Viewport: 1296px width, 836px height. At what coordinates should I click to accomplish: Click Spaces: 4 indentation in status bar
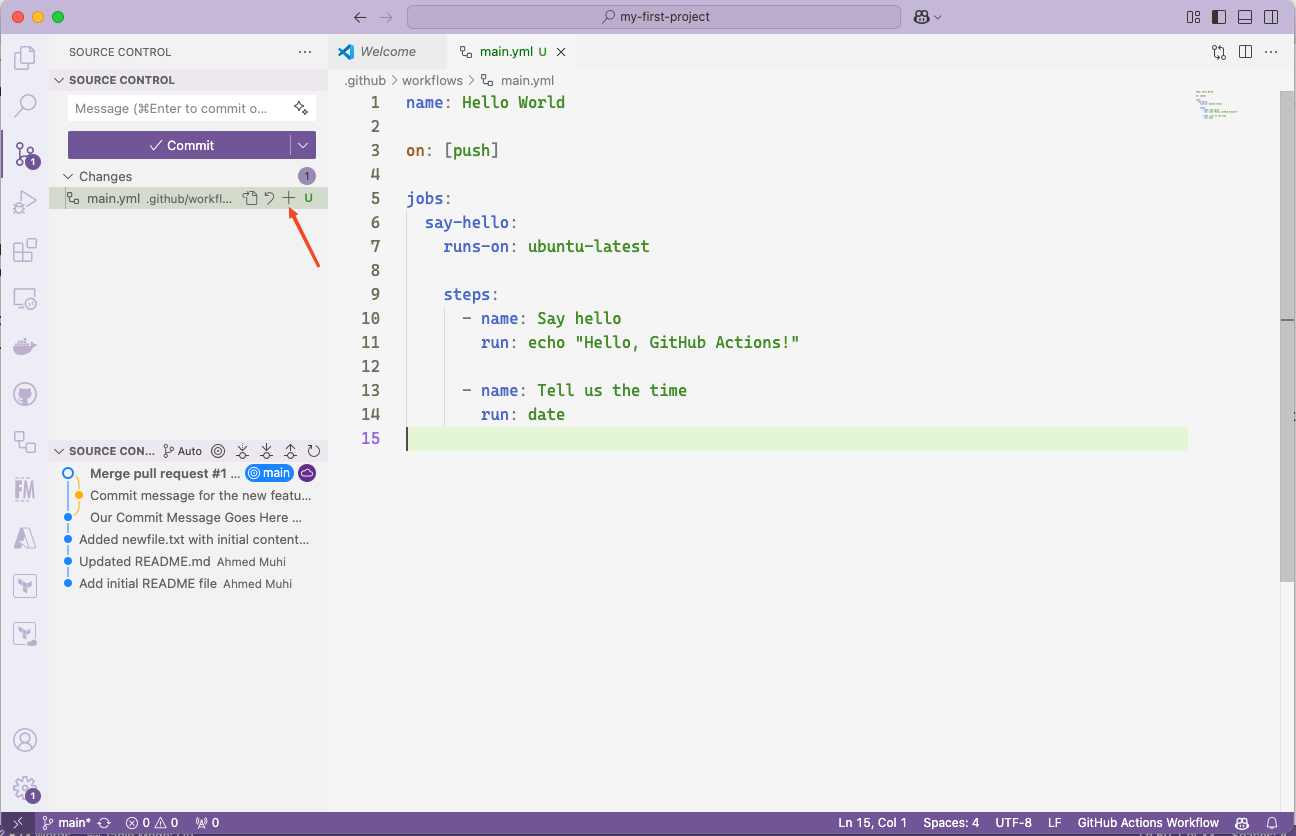(x=951, y=823)
